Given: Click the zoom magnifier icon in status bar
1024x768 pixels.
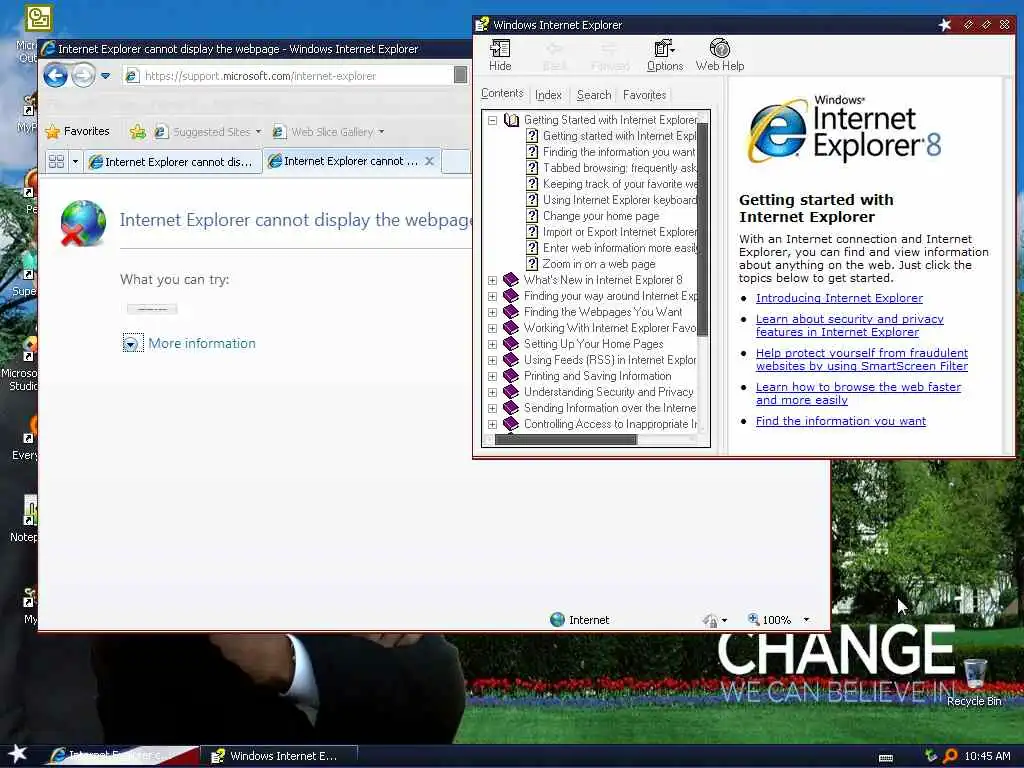Looking at the screenshot, I should point(753,618).
